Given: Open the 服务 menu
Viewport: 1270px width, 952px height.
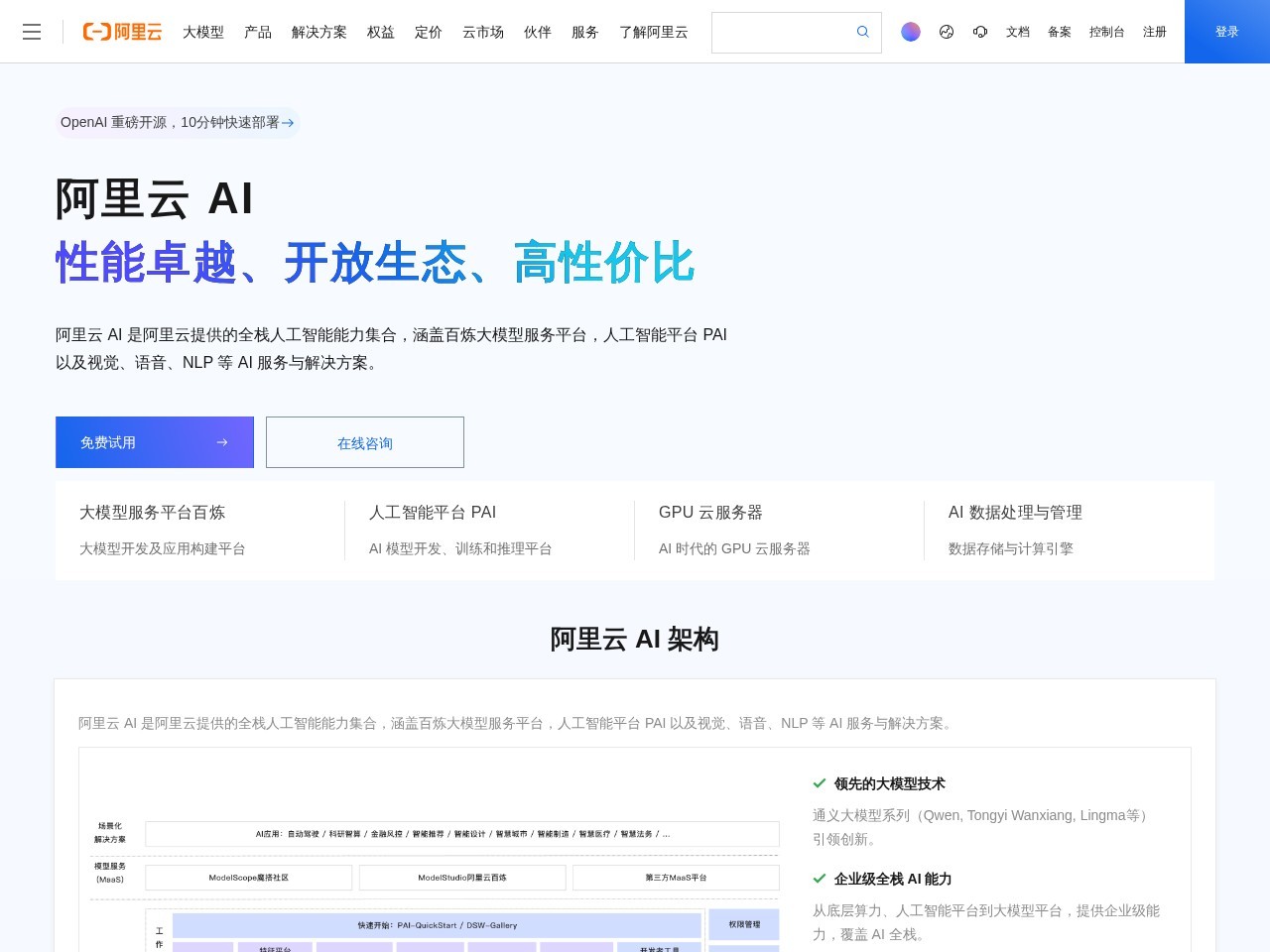Looking at the screenshot, I should (x=585, y=32).
